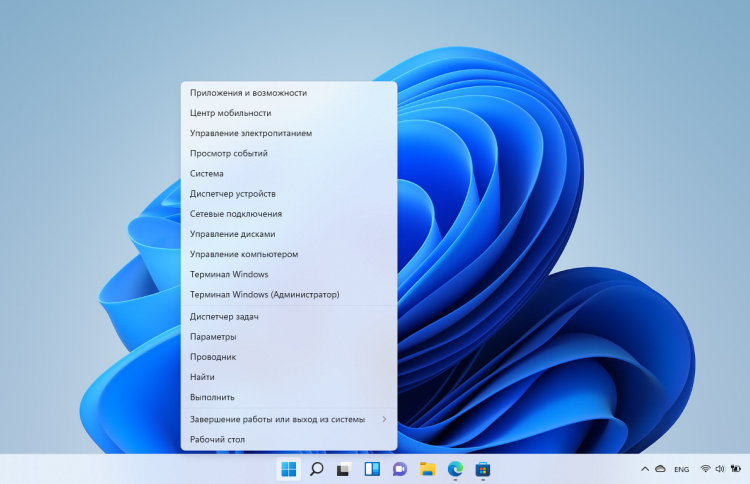This screenshot has width=750, height=484.
Task: Open the volume speaker tray icon
Action: pyautogui.click(x=721, y=469)
